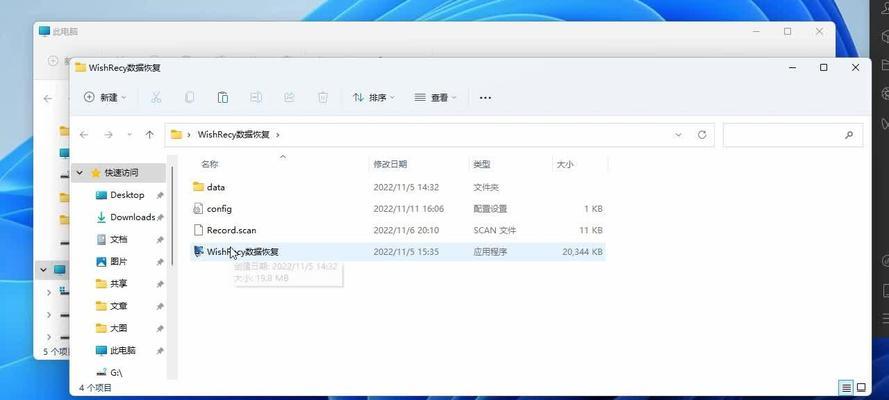
Task: Click the search magnifier icon
Action: [849, 135]
